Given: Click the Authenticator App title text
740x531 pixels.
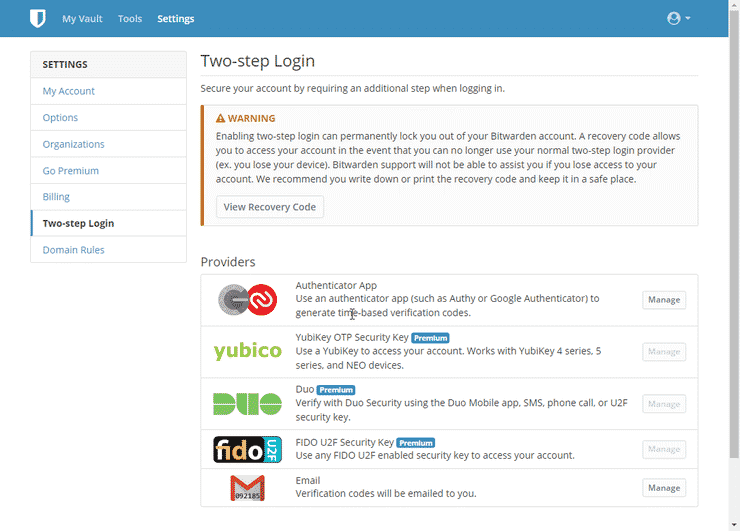Looking at the screenshot, I should 336,286.
